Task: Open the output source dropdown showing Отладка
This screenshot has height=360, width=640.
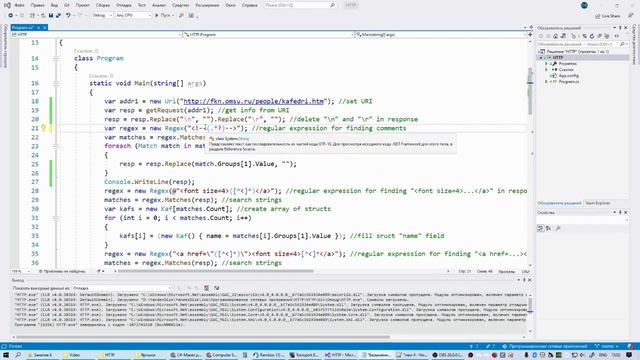Action: 122,288
